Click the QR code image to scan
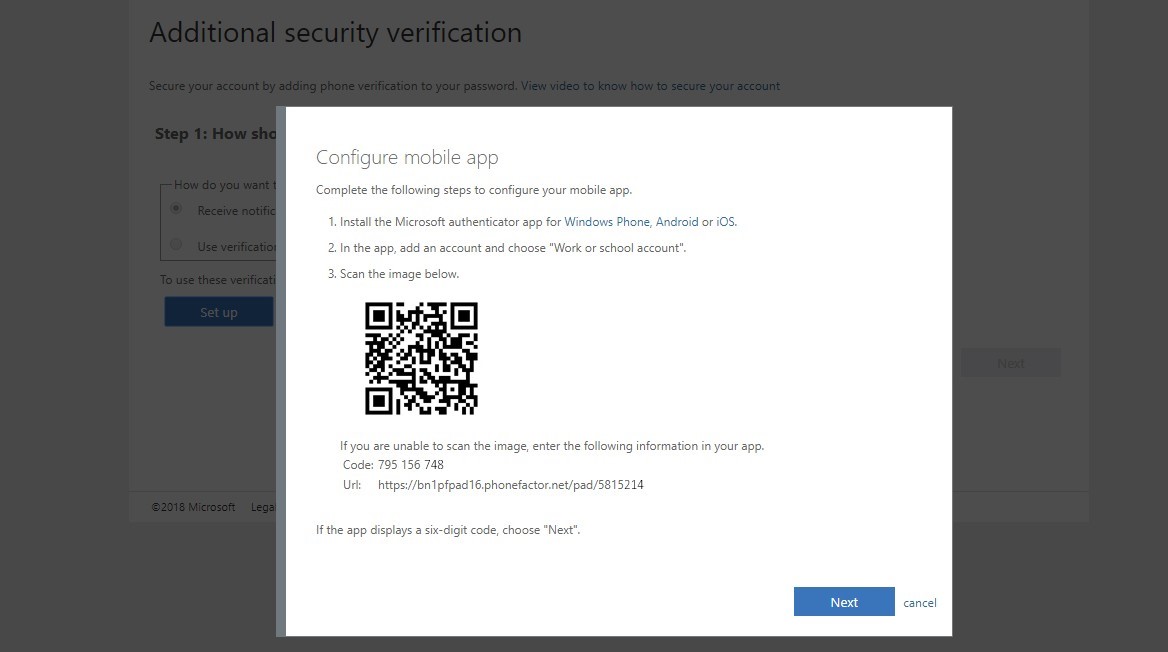Viewport: 1168px width, 652px height. 421,359
